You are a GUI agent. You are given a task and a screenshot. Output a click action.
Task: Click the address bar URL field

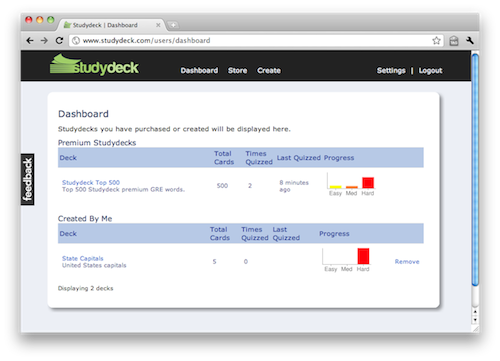point(257,41)
